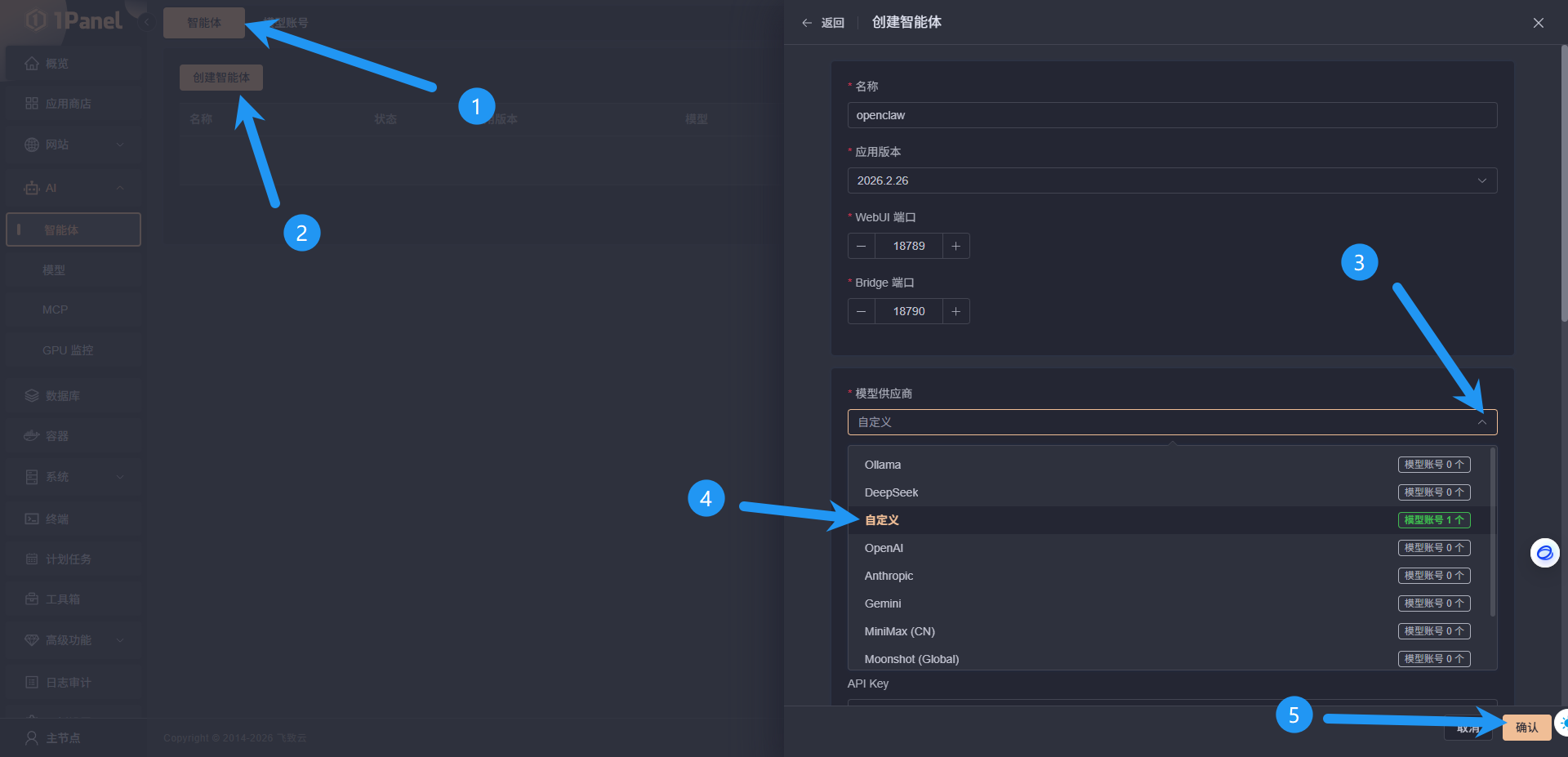Collapse the 模型供应商 dropdown

point(1481,422)
